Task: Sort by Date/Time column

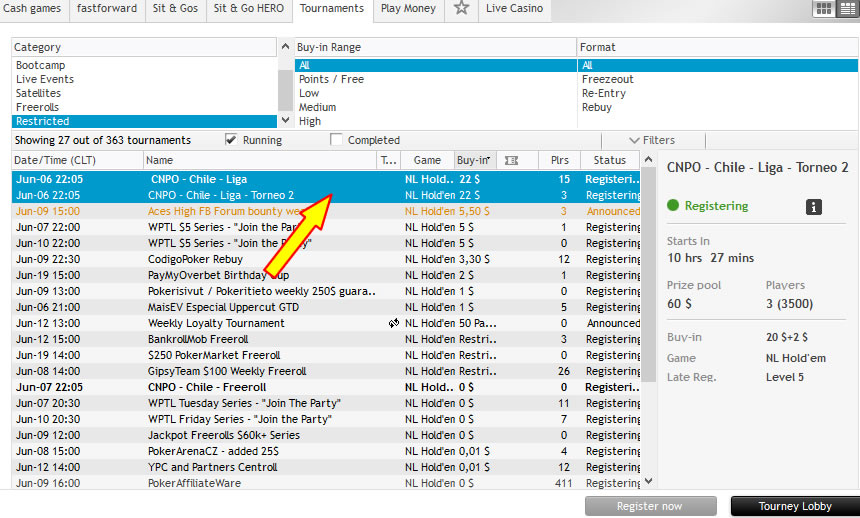Action: click(77, 160)
